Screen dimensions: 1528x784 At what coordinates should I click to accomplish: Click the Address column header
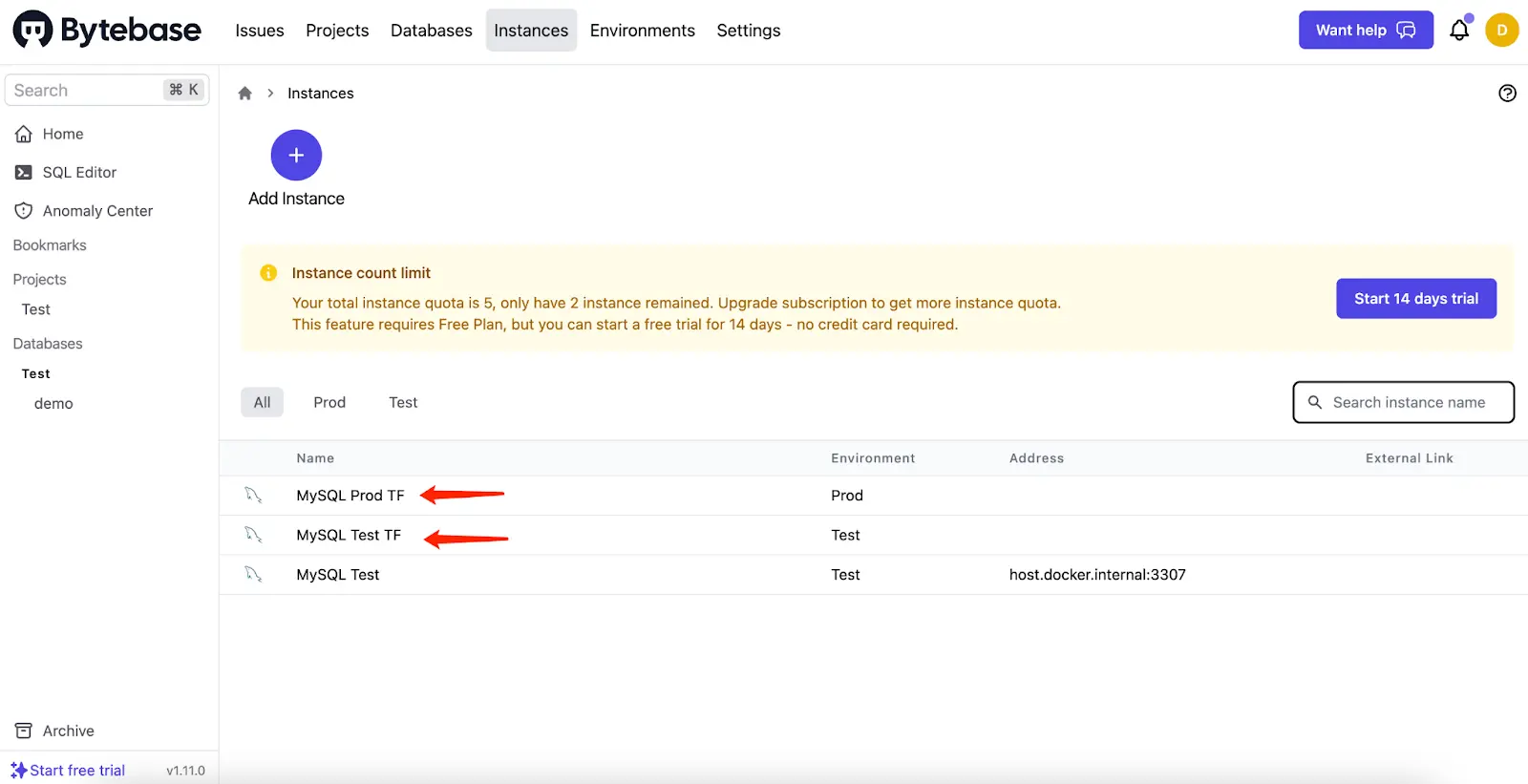[1036, 458]
